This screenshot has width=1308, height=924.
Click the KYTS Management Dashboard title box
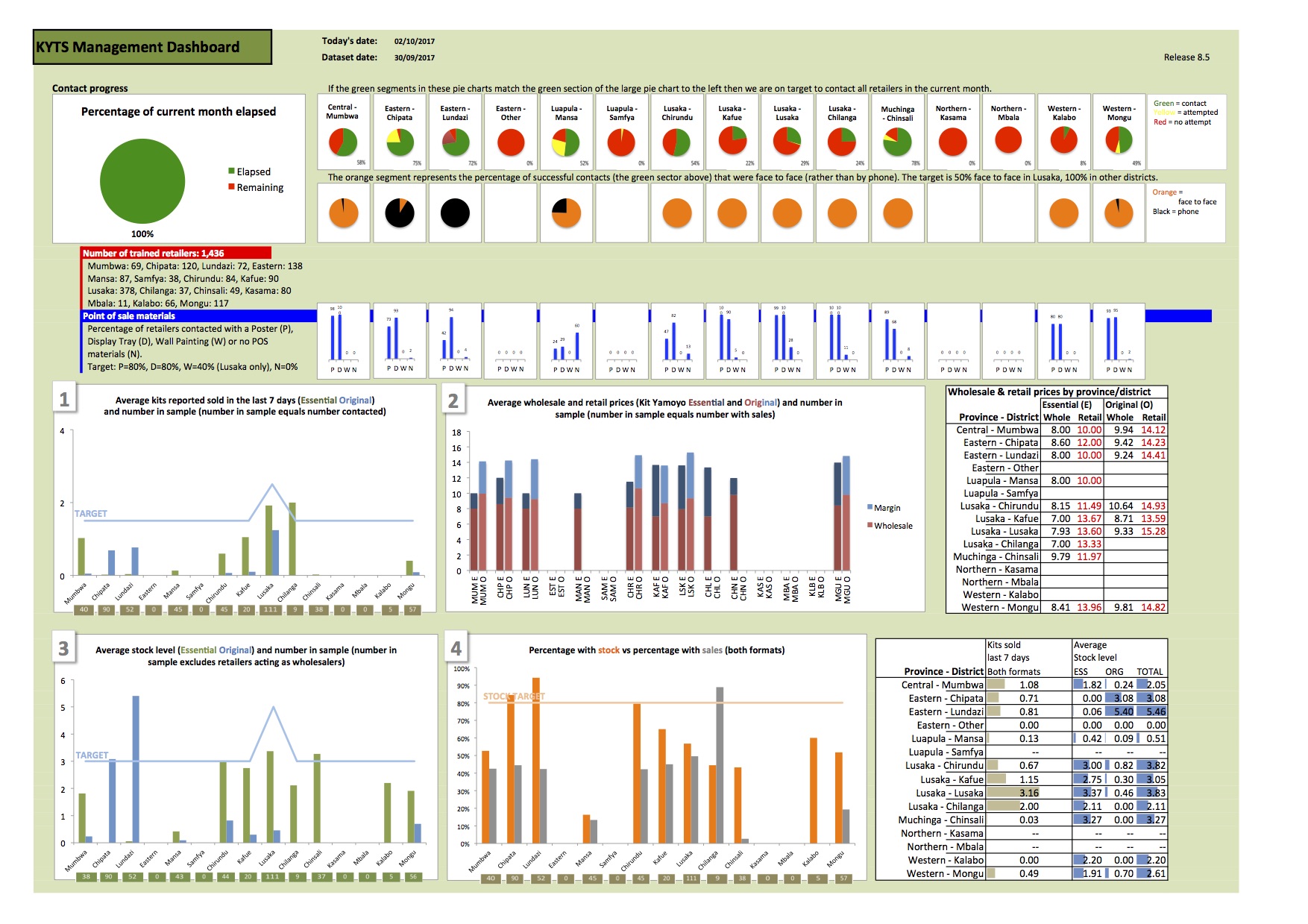[x=153, y=47]
